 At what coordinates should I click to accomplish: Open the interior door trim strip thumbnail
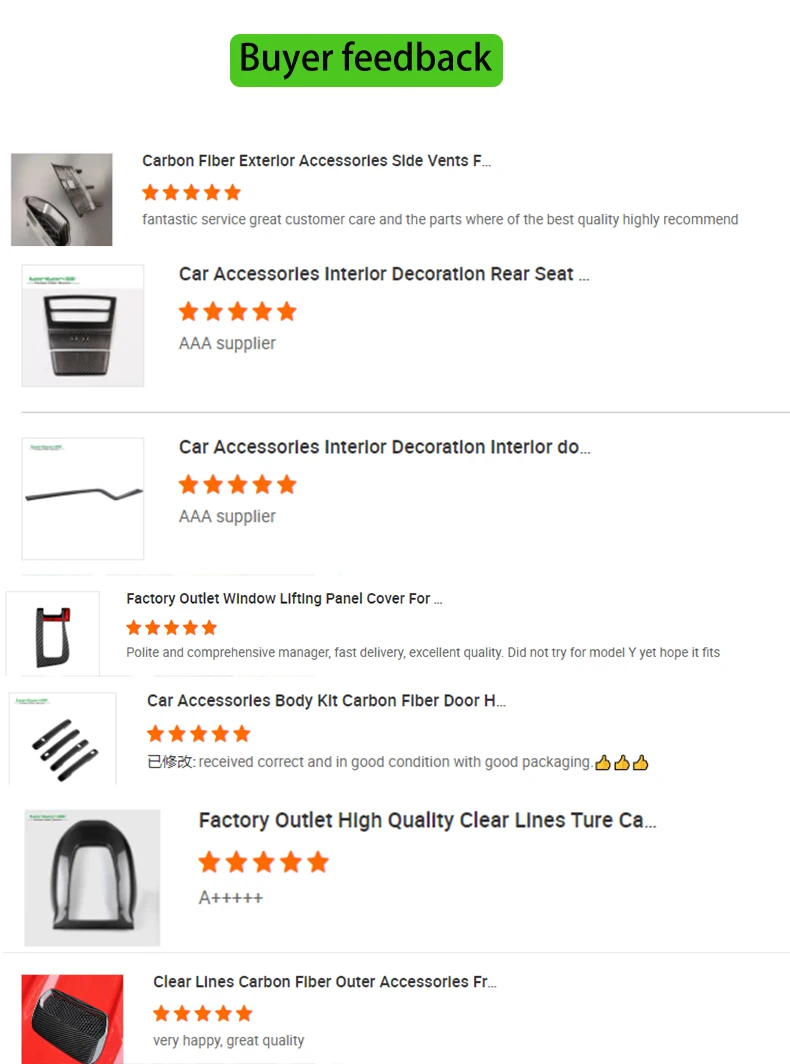83,499
